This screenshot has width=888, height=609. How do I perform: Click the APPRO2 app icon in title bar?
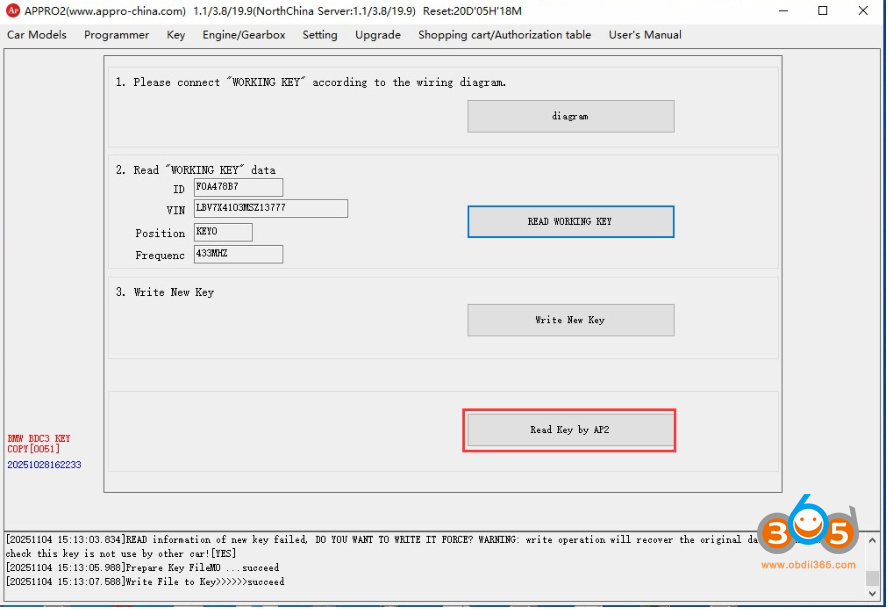point(12,11)
